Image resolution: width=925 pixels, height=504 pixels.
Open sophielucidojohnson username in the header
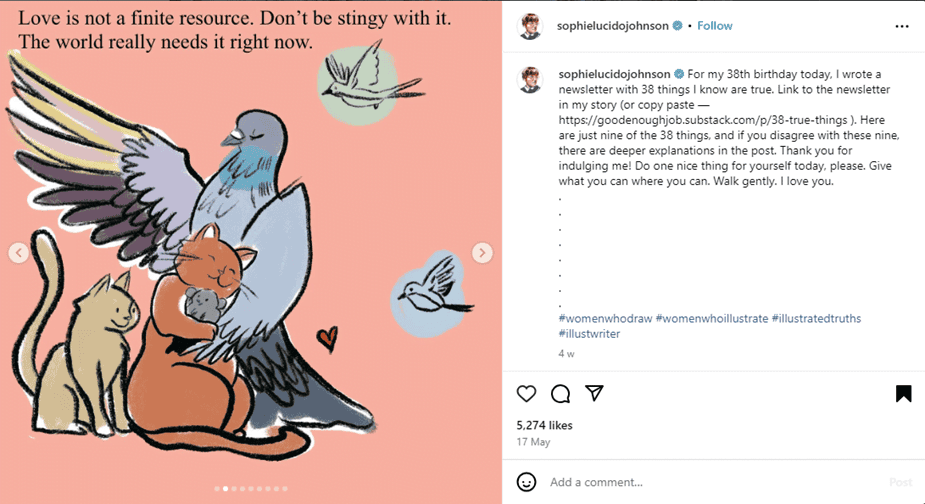(613, 26)
